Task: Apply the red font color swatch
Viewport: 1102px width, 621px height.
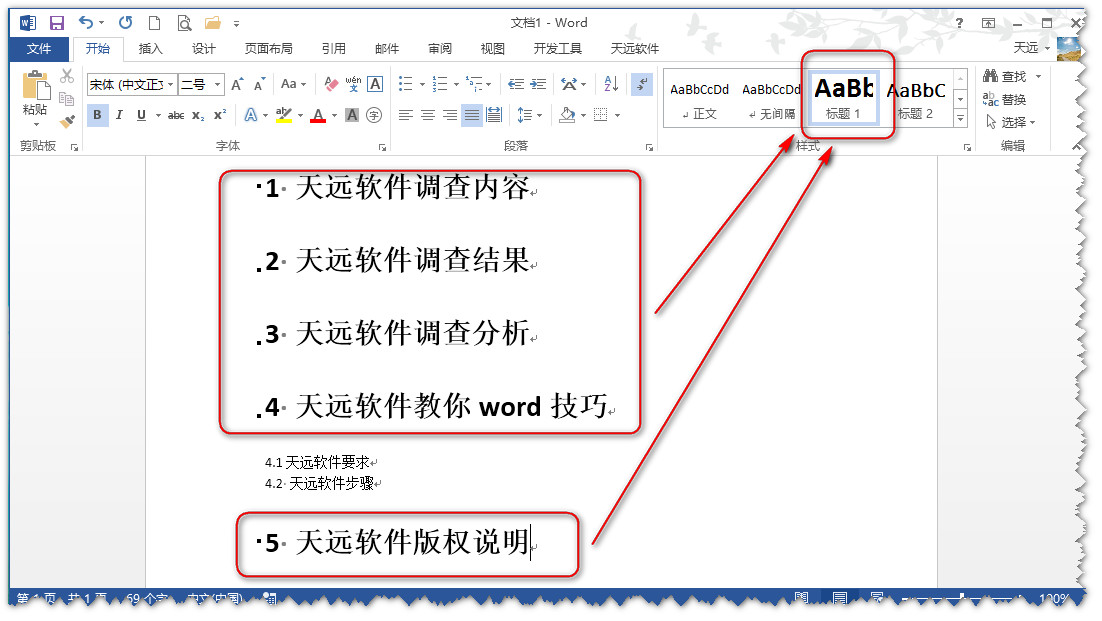Action: 318,115
